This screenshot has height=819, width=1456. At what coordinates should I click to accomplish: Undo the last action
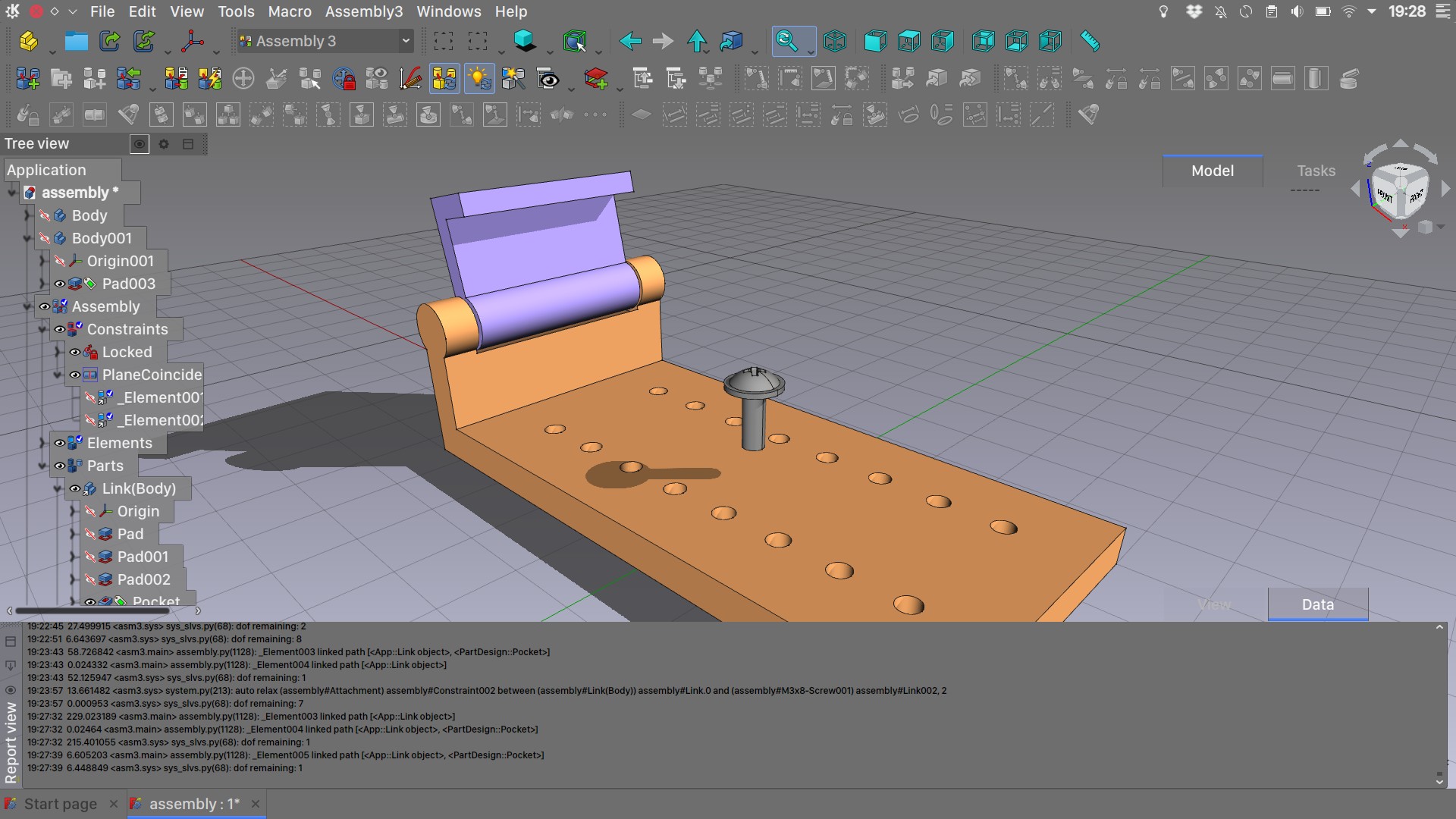click(629, 42)
